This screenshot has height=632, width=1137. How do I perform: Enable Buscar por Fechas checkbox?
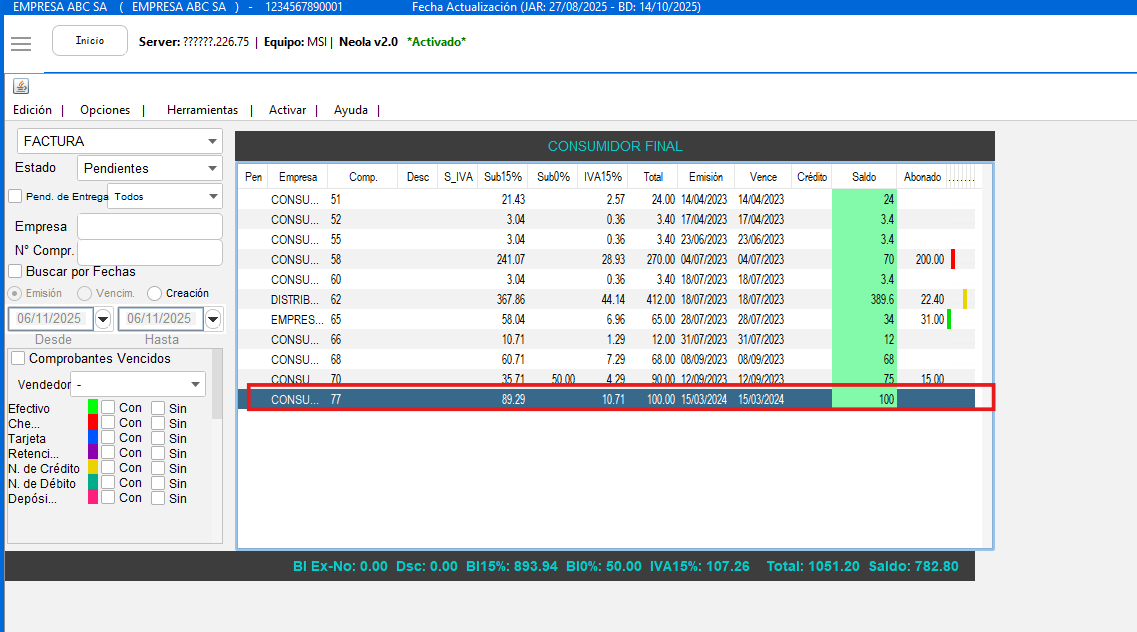(x=15, y=271)
